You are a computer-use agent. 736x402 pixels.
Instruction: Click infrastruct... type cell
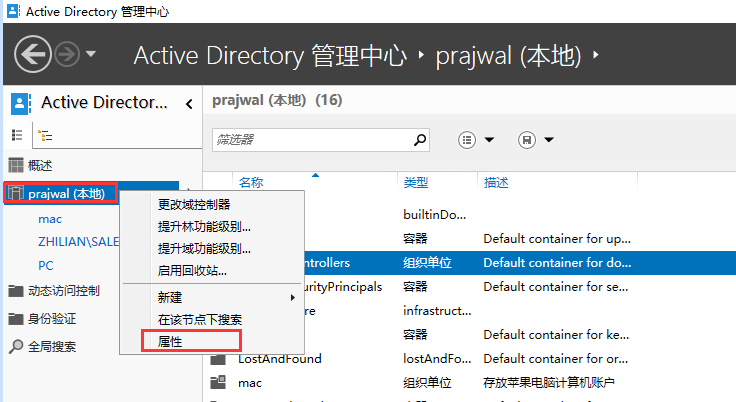coord(437,310)
